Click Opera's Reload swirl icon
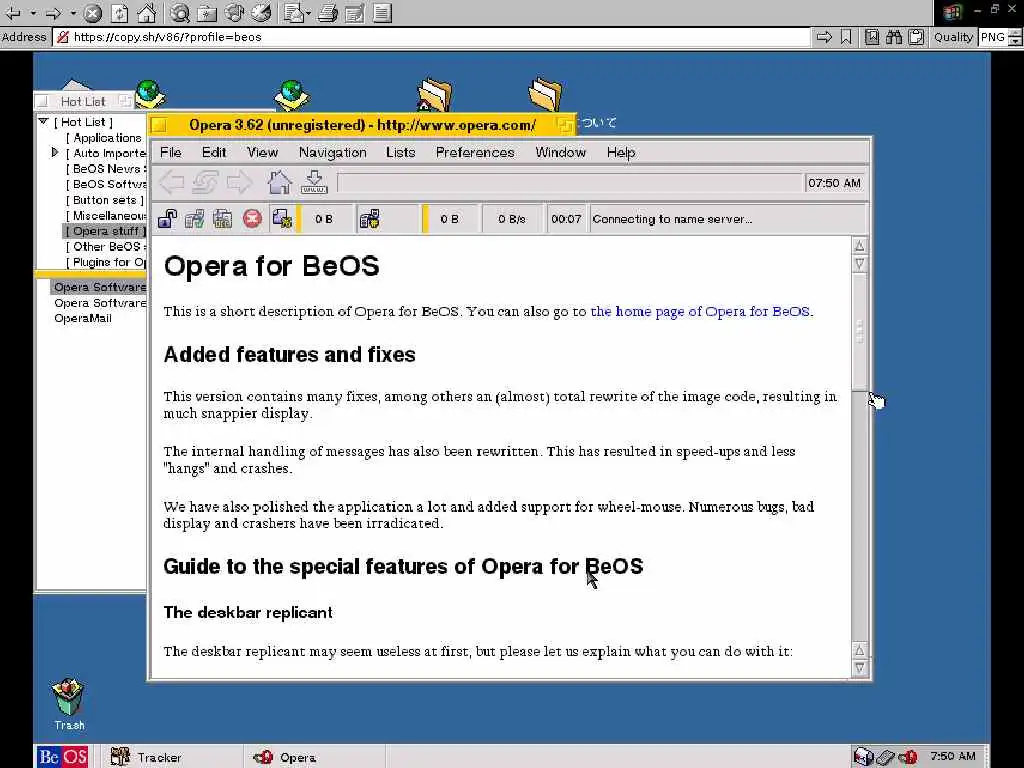 tap(204, 182)
